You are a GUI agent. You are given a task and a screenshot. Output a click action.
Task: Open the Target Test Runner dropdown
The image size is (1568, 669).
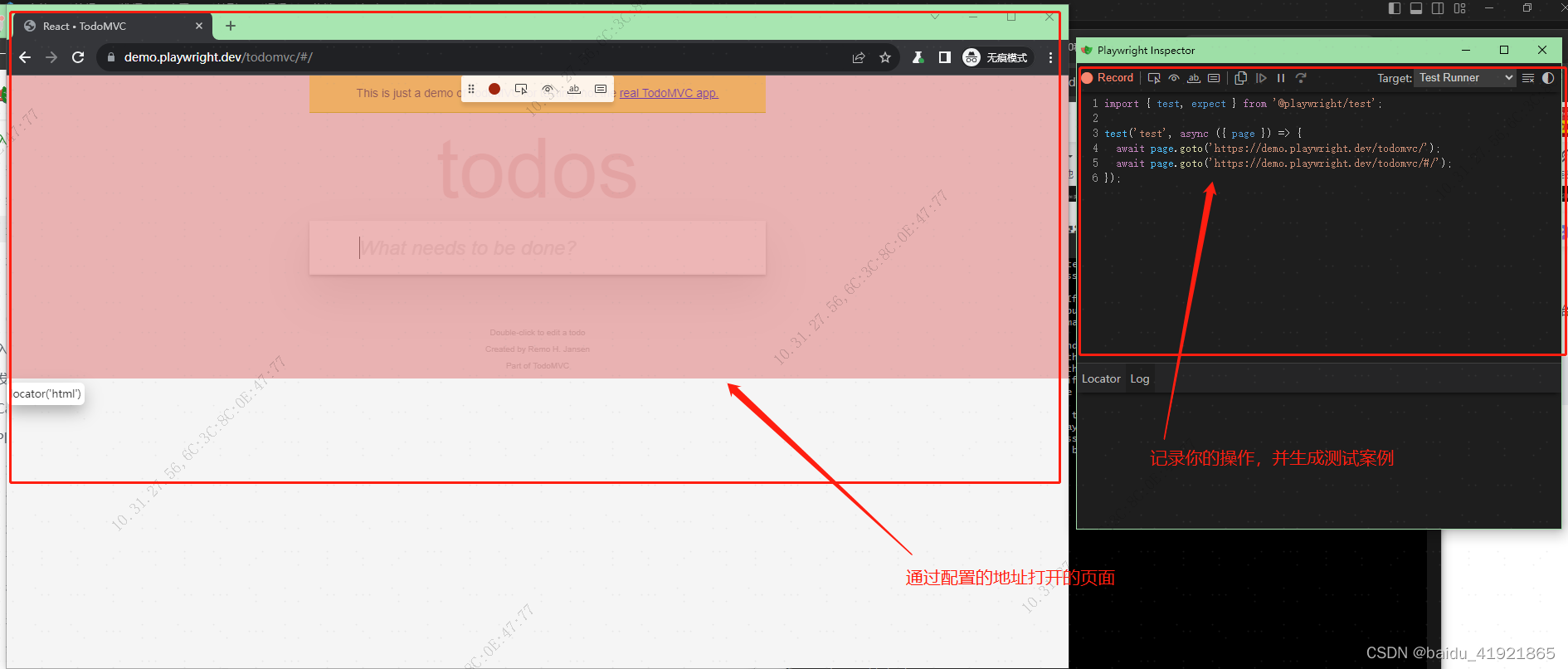(x=1466, y=78)
